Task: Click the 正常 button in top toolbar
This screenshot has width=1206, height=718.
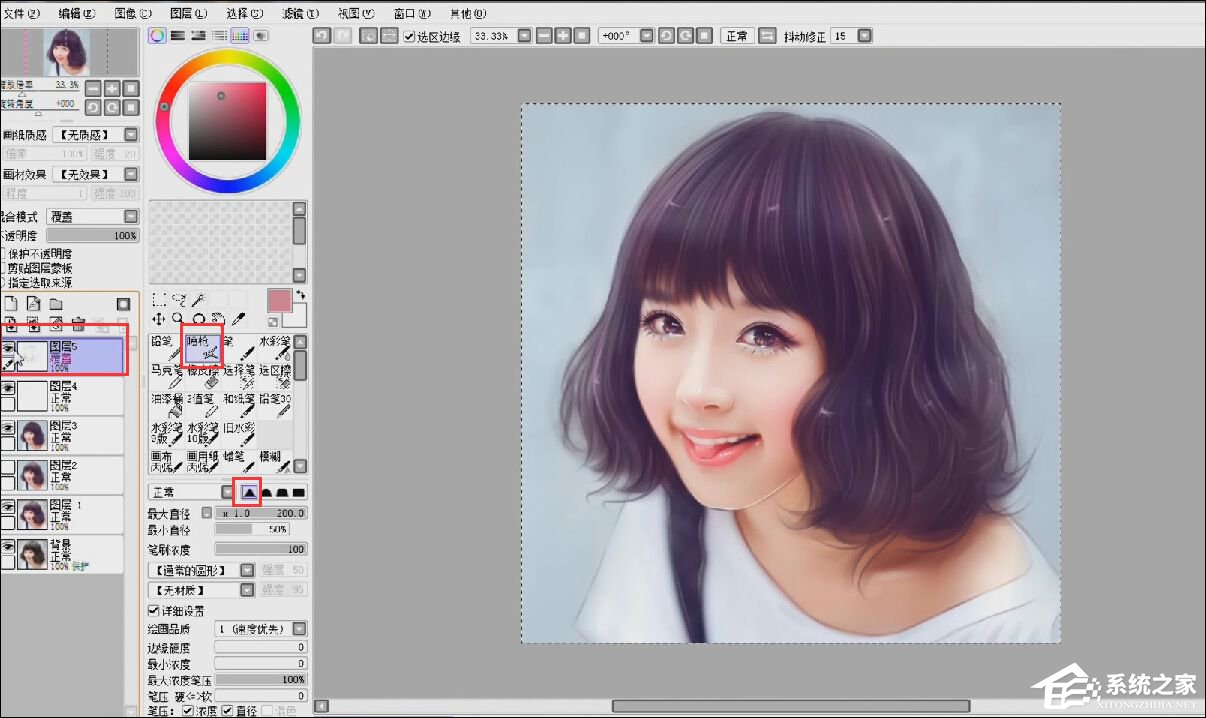Action: point(737,36)
